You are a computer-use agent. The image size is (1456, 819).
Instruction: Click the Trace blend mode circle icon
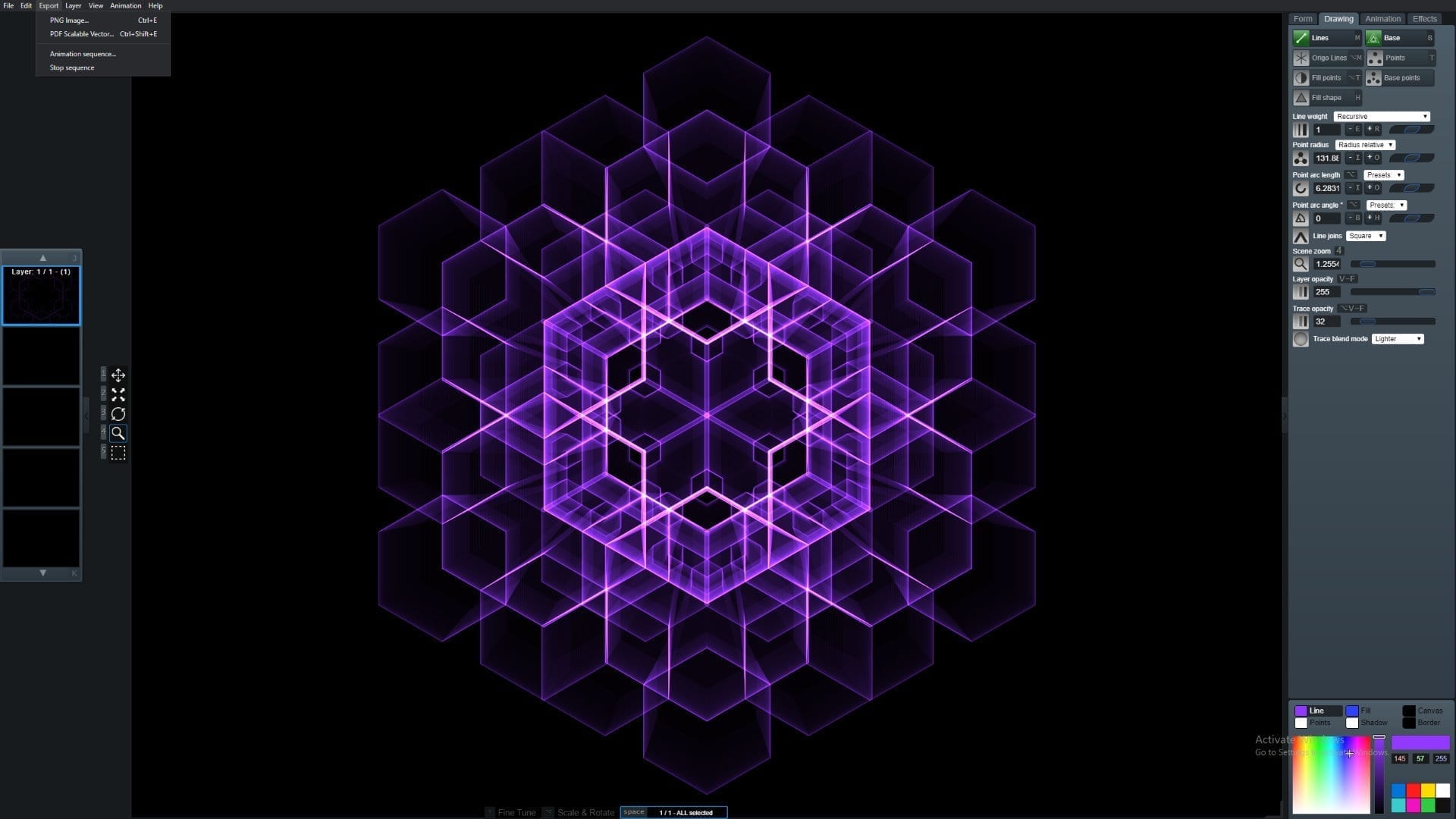(x=1301, y=339)
